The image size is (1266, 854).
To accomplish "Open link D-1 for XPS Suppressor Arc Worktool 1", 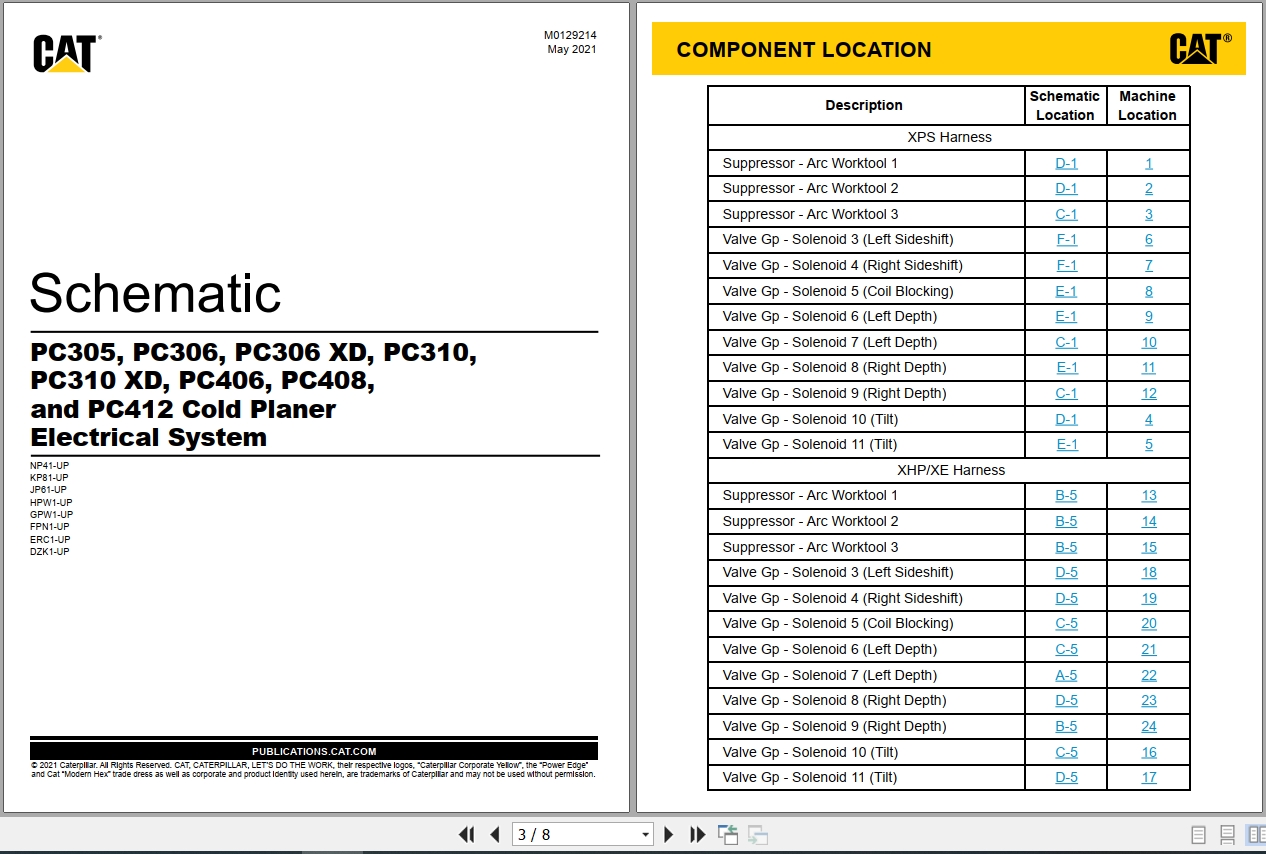I will click(x=1066, y=163).
